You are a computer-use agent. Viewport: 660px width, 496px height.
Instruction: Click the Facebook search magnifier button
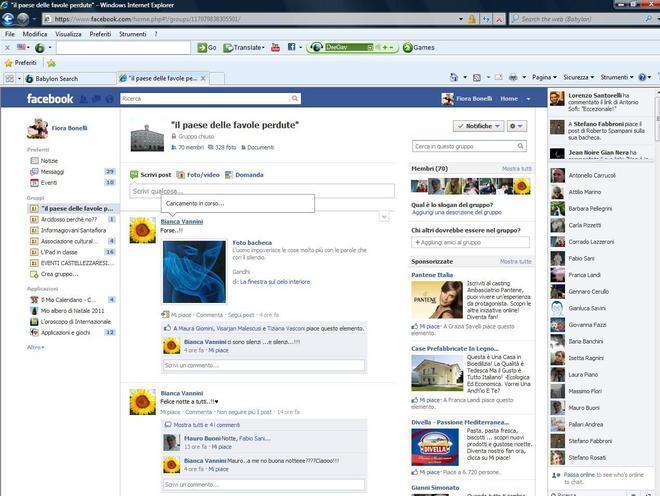[295, 99]
